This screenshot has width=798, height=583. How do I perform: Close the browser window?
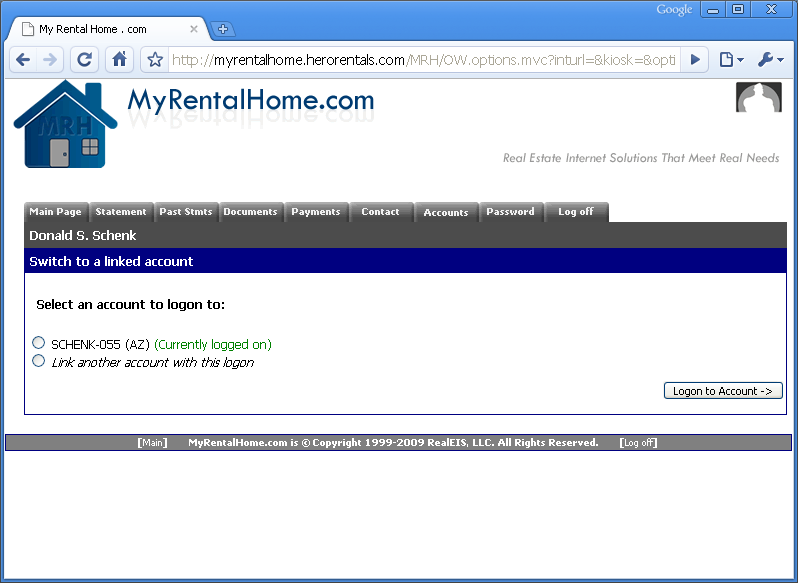(x=772, y=10)
